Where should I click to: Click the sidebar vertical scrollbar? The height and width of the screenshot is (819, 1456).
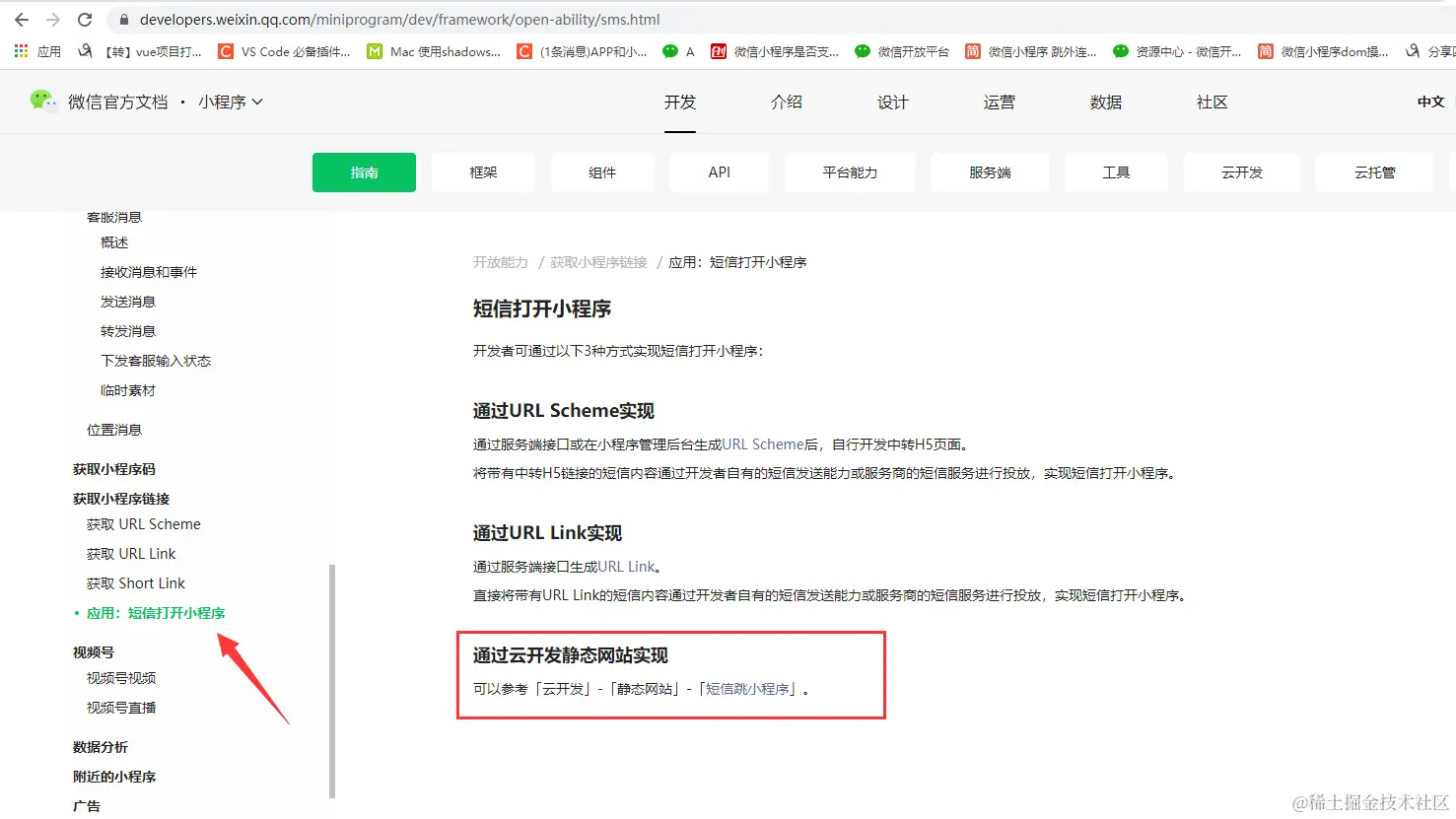[x=332, y=680]
